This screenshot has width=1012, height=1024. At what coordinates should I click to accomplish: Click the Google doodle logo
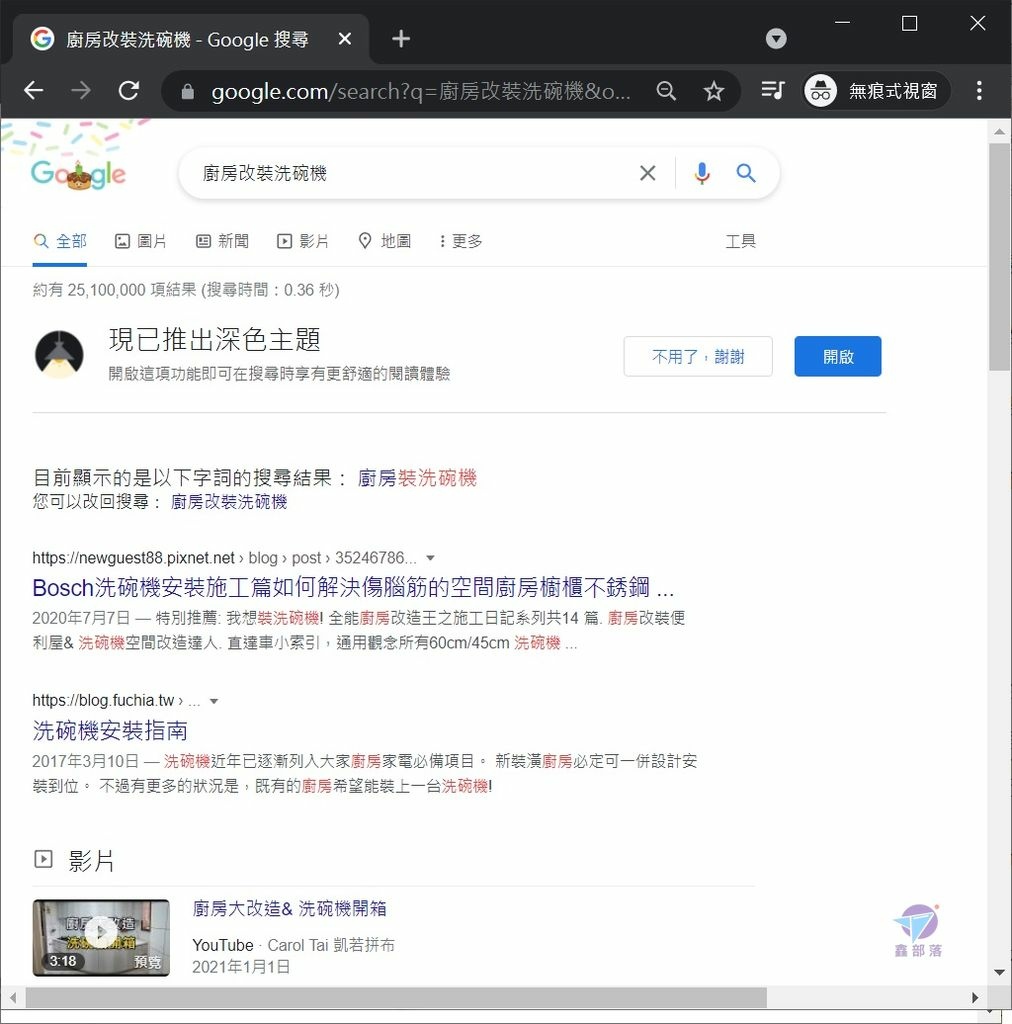point(78,174)
